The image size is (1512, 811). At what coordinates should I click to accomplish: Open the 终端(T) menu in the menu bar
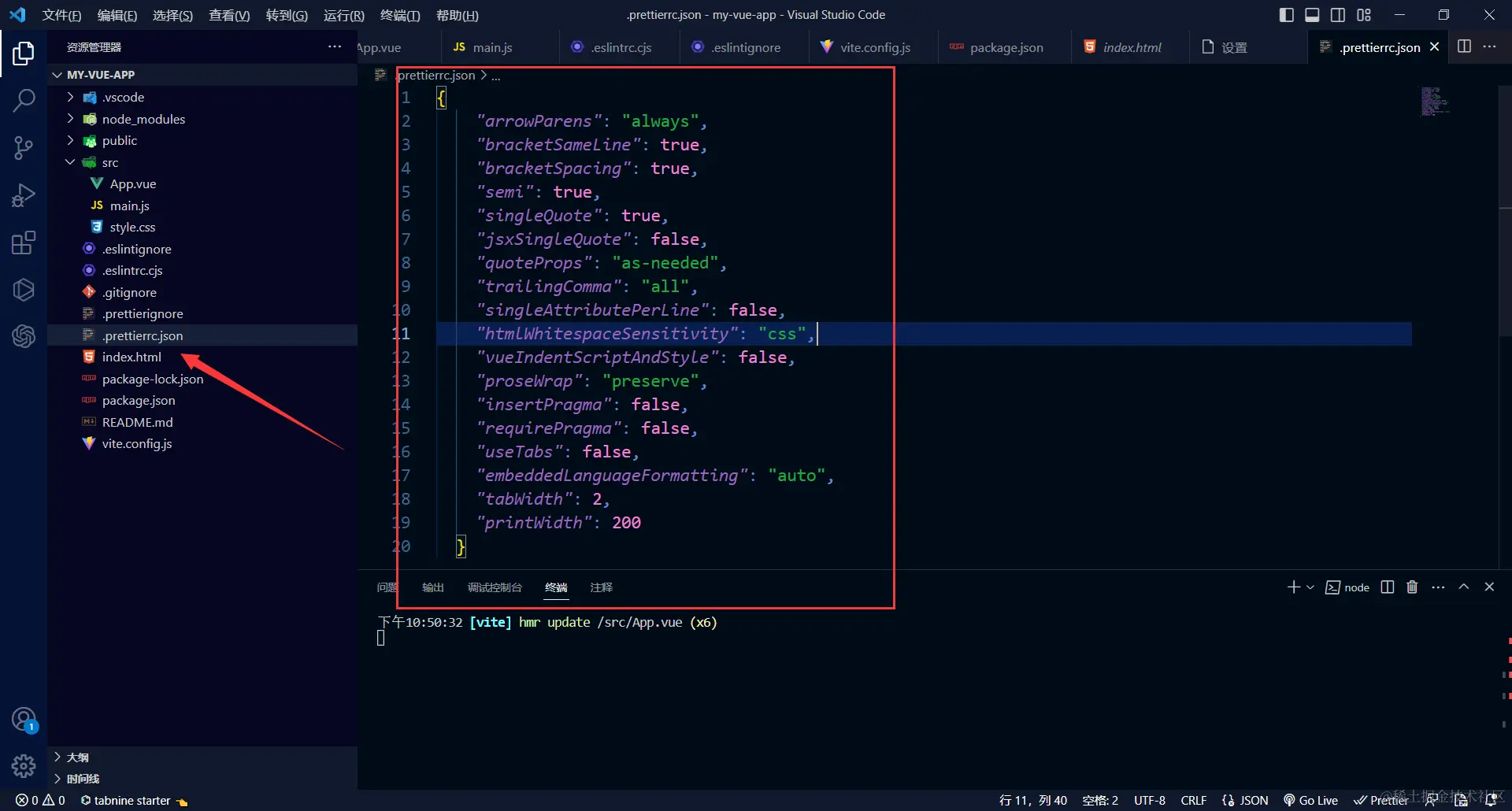400,15
